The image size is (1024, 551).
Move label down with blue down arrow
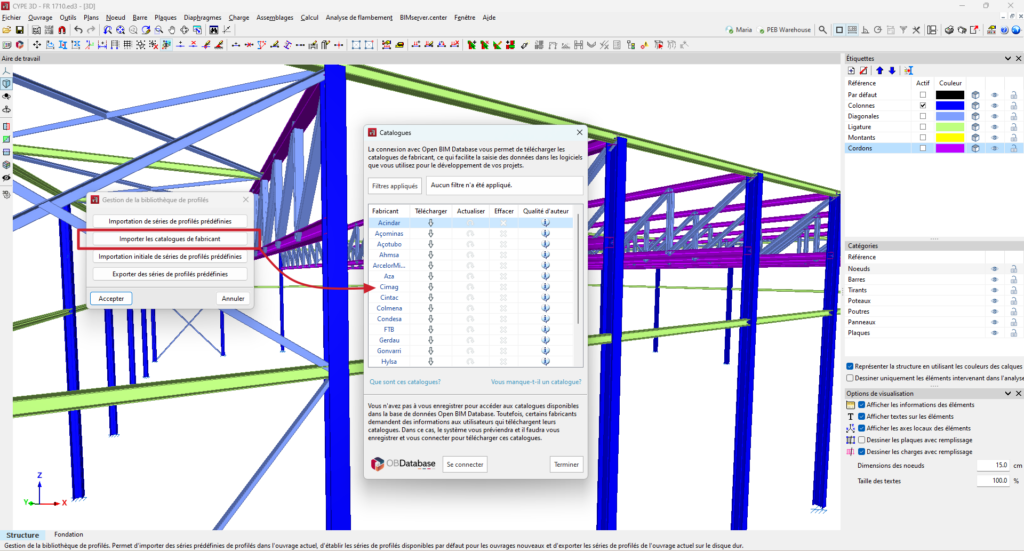click(892, 70)
